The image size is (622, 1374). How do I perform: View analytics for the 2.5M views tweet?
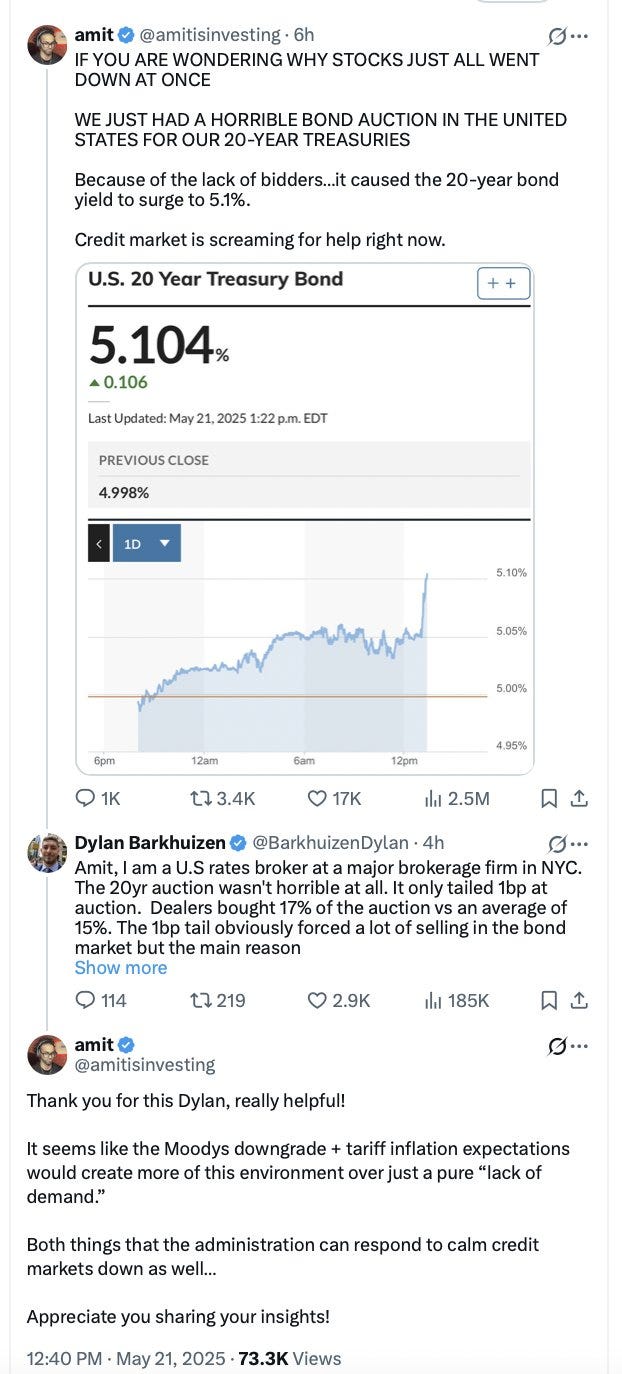(434, 798)
